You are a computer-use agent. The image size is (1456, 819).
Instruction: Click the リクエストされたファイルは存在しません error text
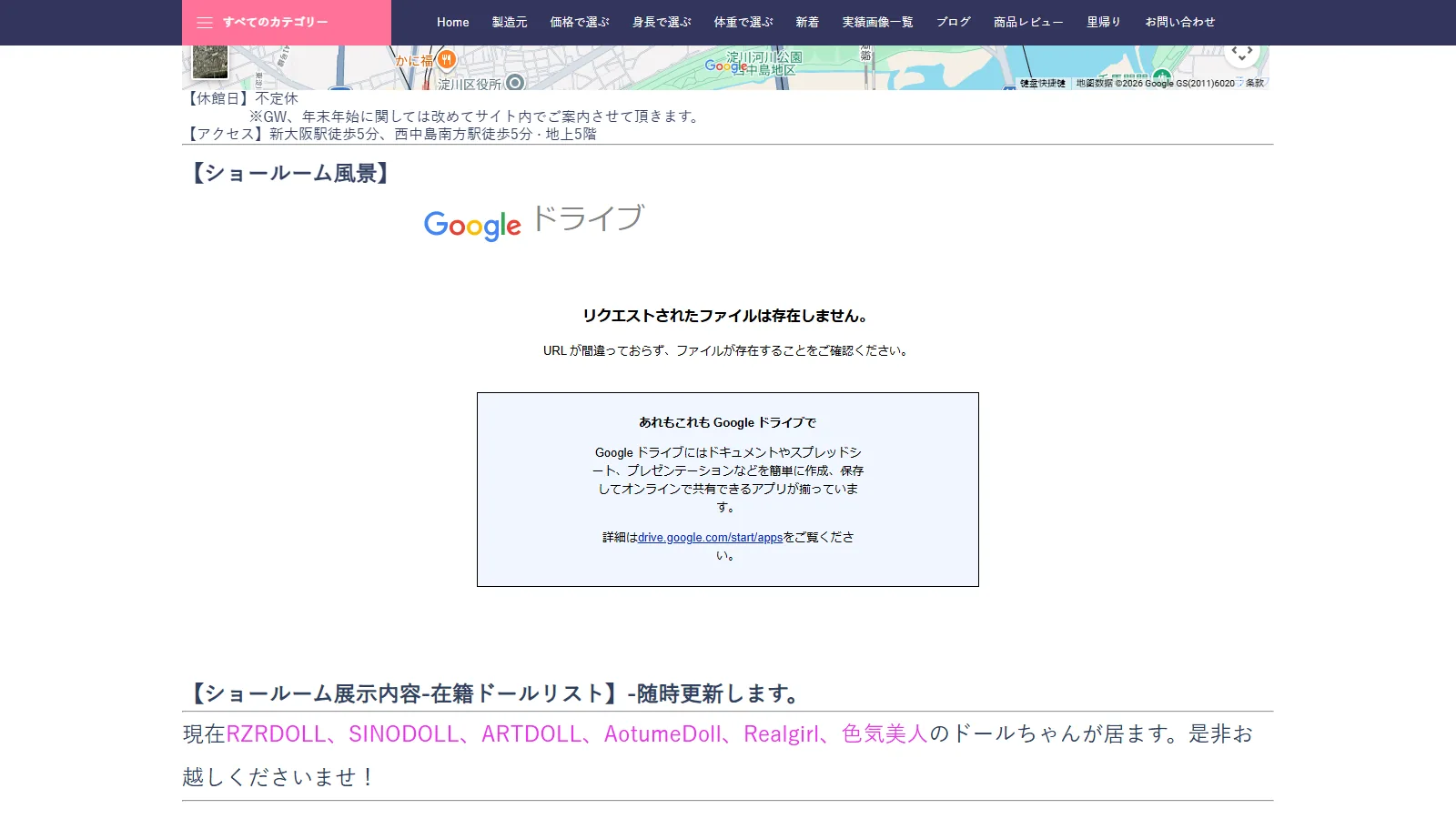[728, 316]
